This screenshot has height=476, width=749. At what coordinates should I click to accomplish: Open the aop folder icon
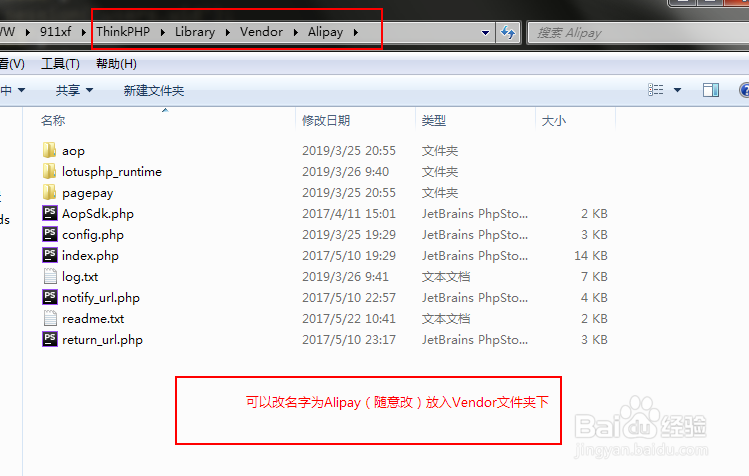click(x=49, y=150)
